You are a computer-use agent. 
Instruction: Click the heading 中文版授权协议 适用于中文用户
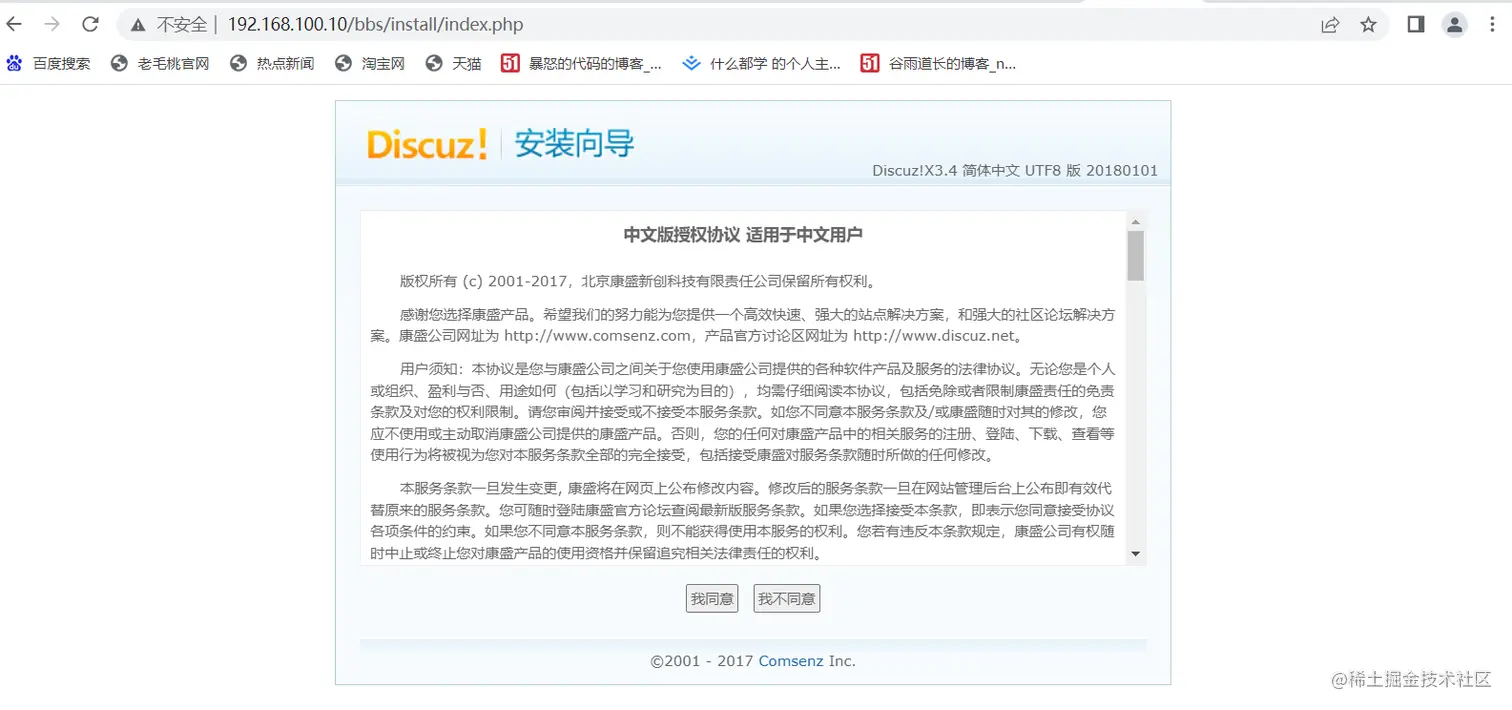coord(743,235)
